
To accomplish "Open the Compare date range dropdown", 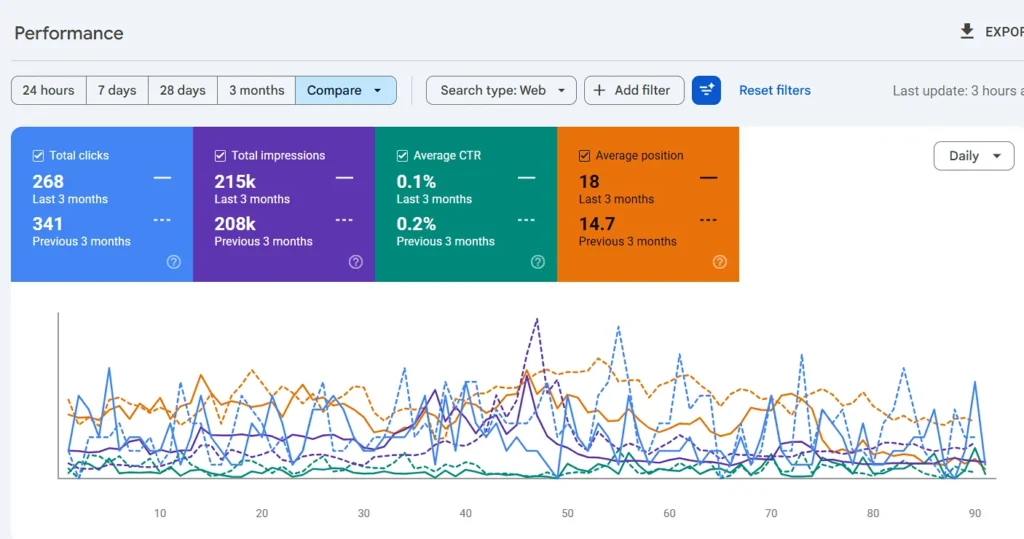I will click(x=345, y=90).
